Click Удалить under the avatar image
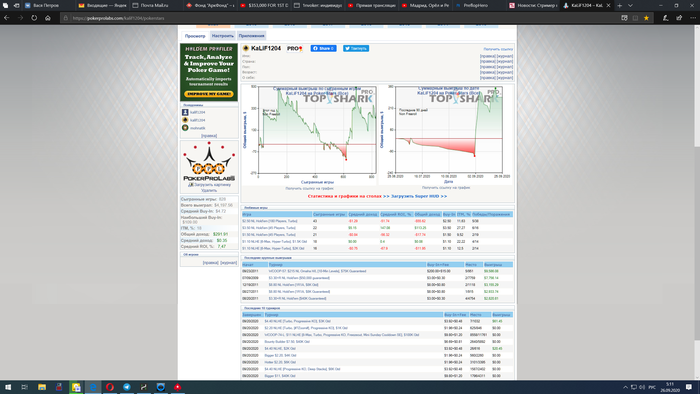Image resolution: width=700 pixels, height=394 pixels. point(209,190)
